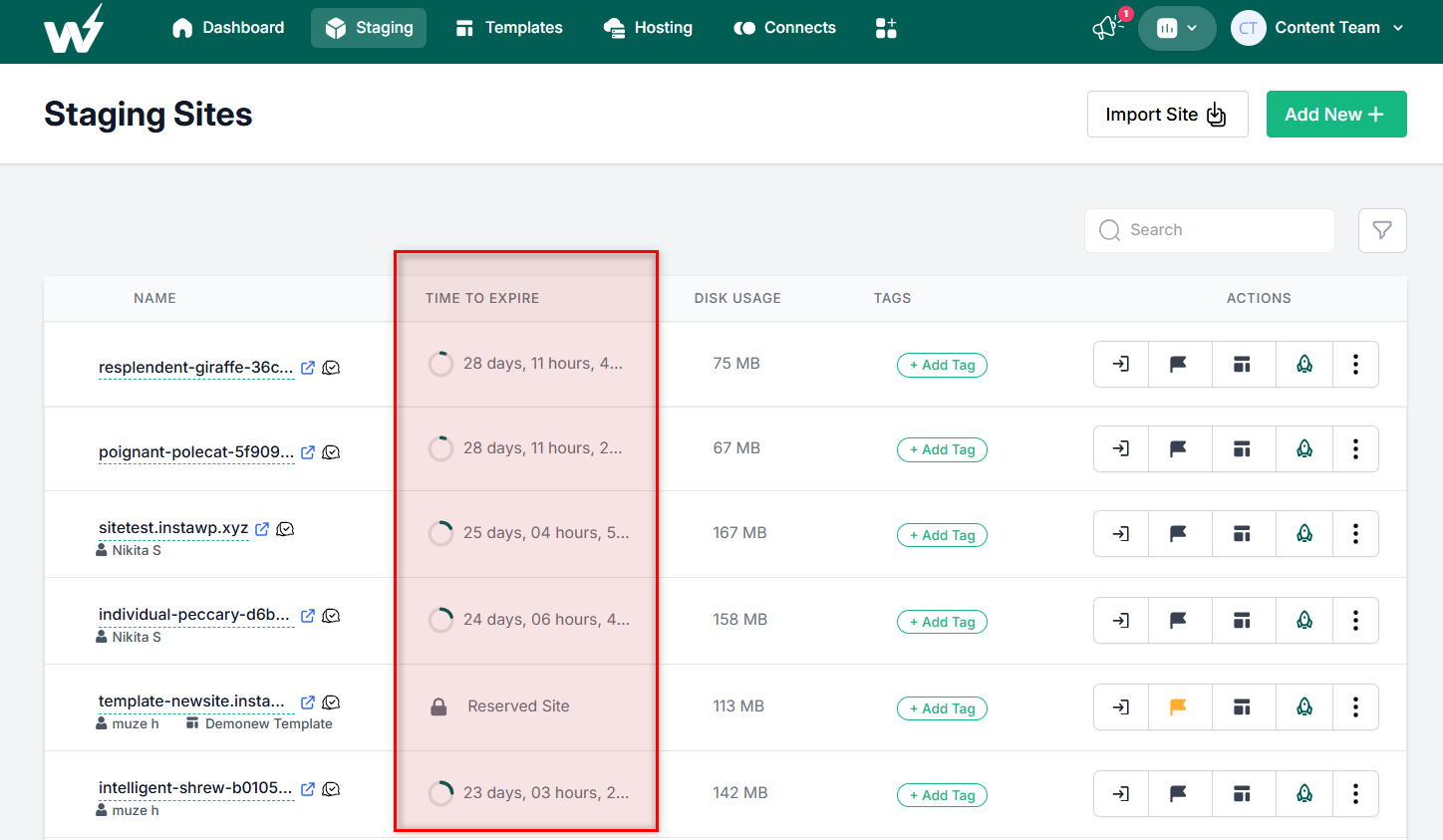Open the apps grid plus icon
The width and height of the screenshot is (1443, 840).
886,28
